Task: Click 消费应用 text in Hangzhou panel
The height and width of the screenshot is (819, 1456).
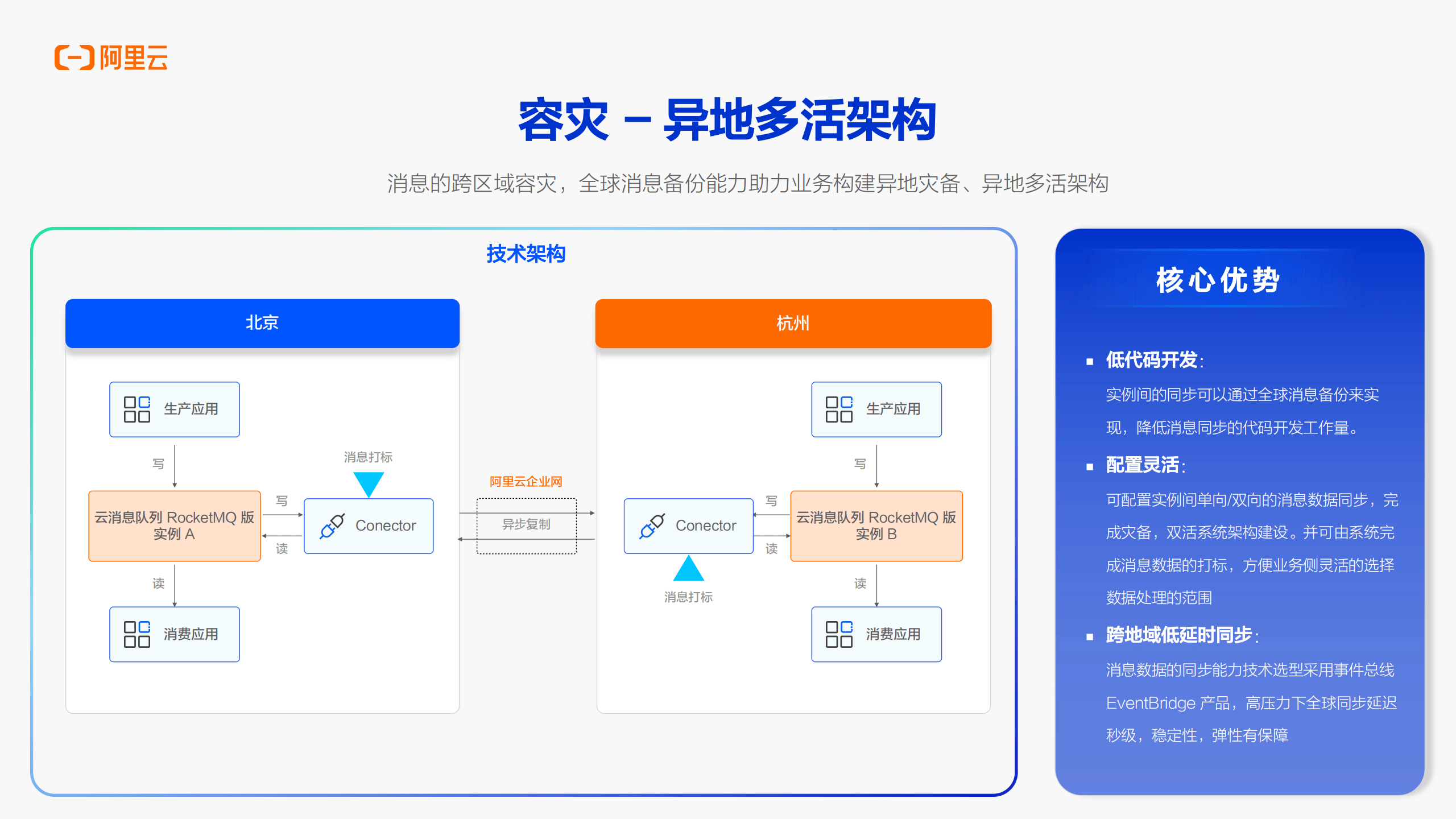Action: [893, 634]
